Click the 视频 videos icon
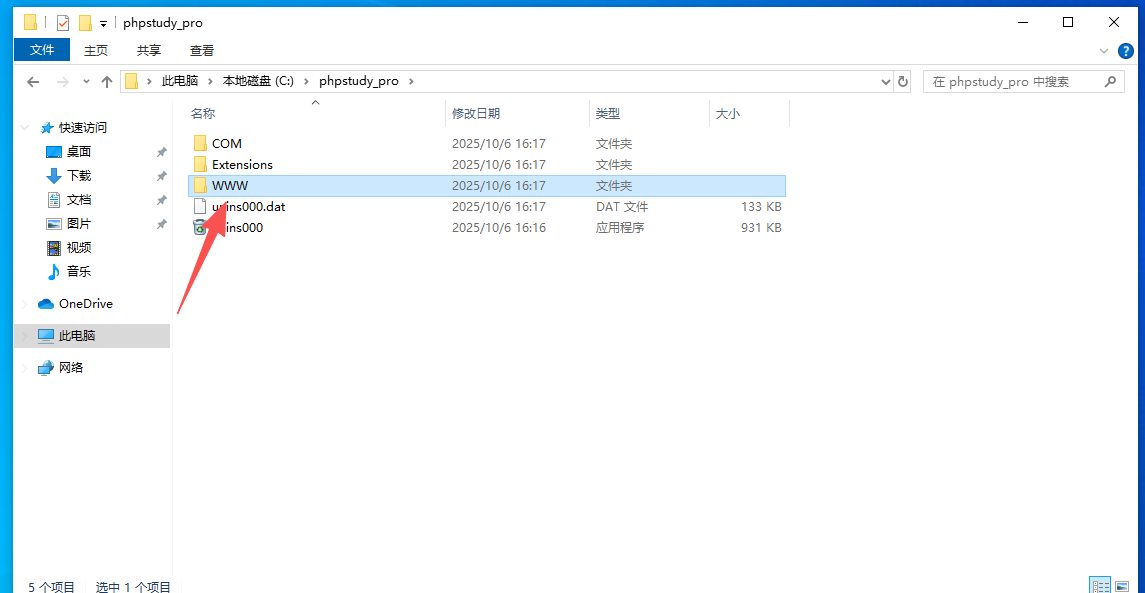This screenshot has width=1145, height=593. click(53, 248)
